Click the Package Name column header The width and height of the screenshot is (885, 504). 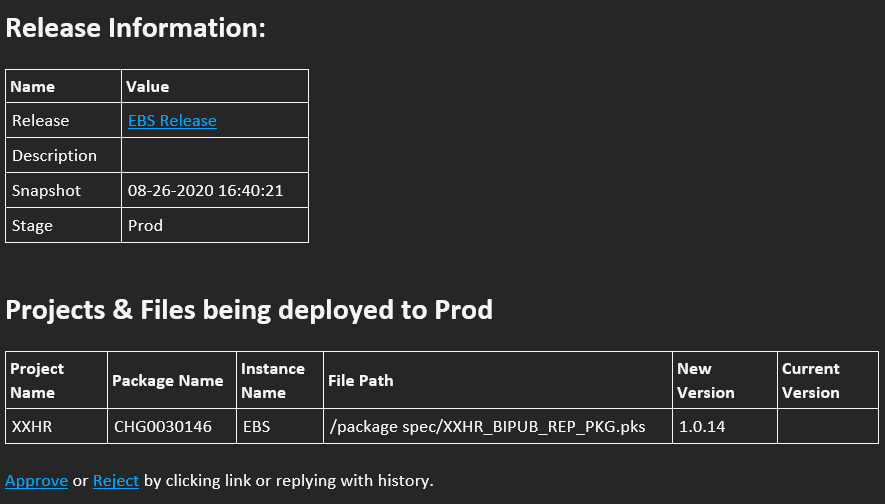(x=168, y=380)
